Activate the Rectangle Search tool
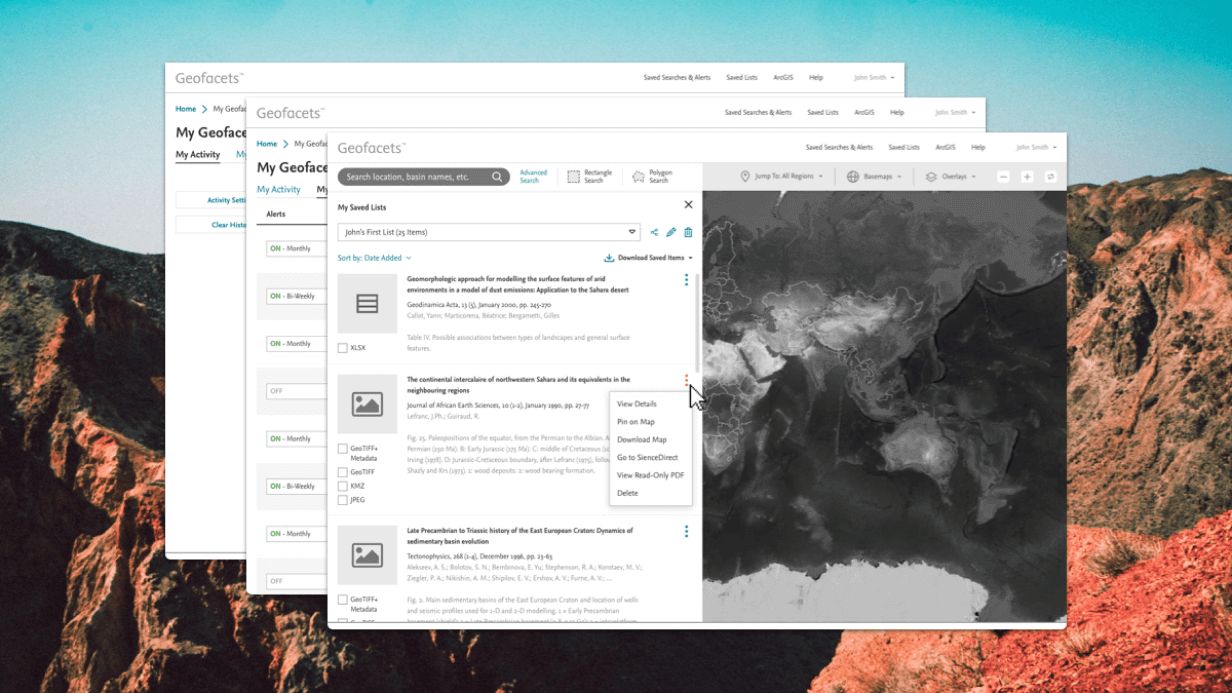Viewport: 1232px width, 693px height. pyautogui.click(x=589, y=177)
